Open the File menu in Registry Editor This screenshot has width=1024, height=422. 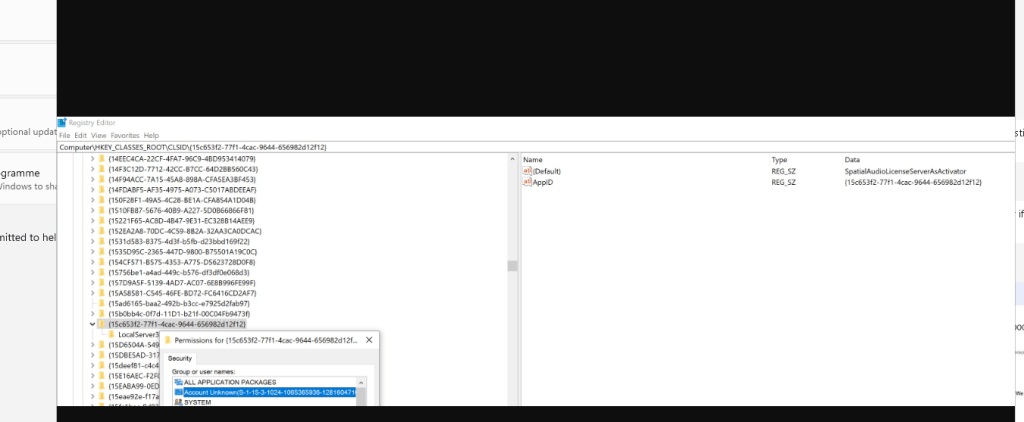(65, 135)
